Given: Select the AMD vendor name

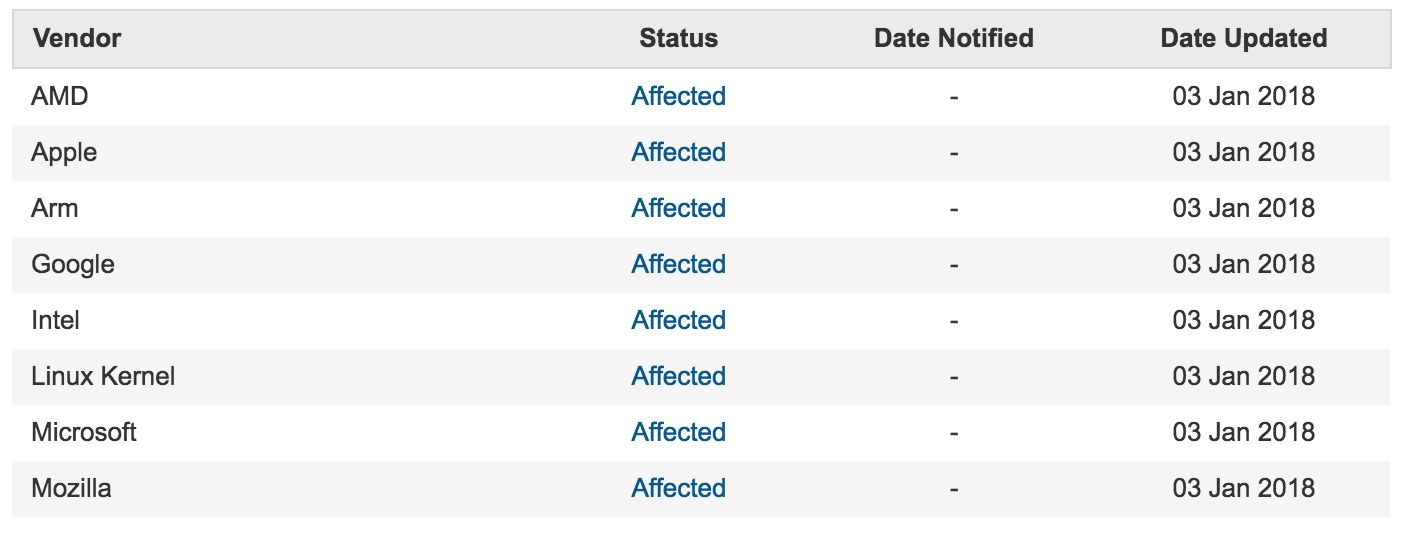Looking at the screenshot, I should tap(60, 97).
